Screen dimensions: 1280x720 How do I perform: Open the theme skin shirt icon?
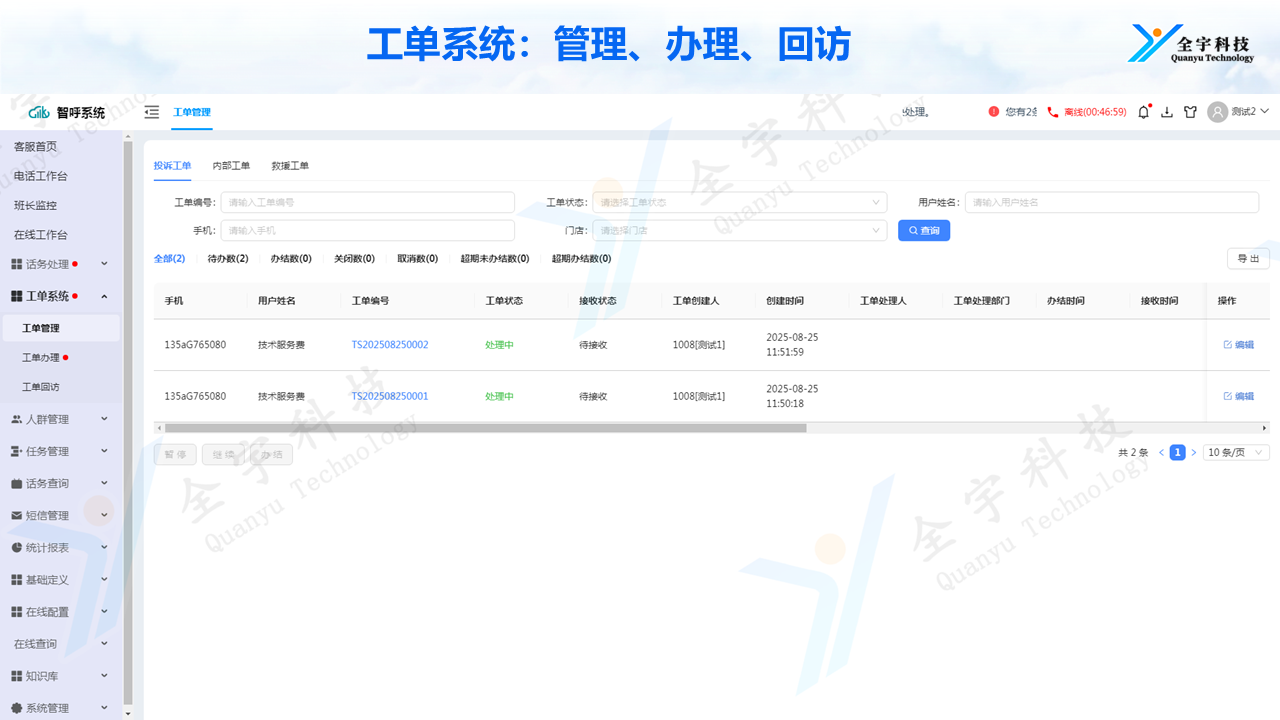point(1190,112)
